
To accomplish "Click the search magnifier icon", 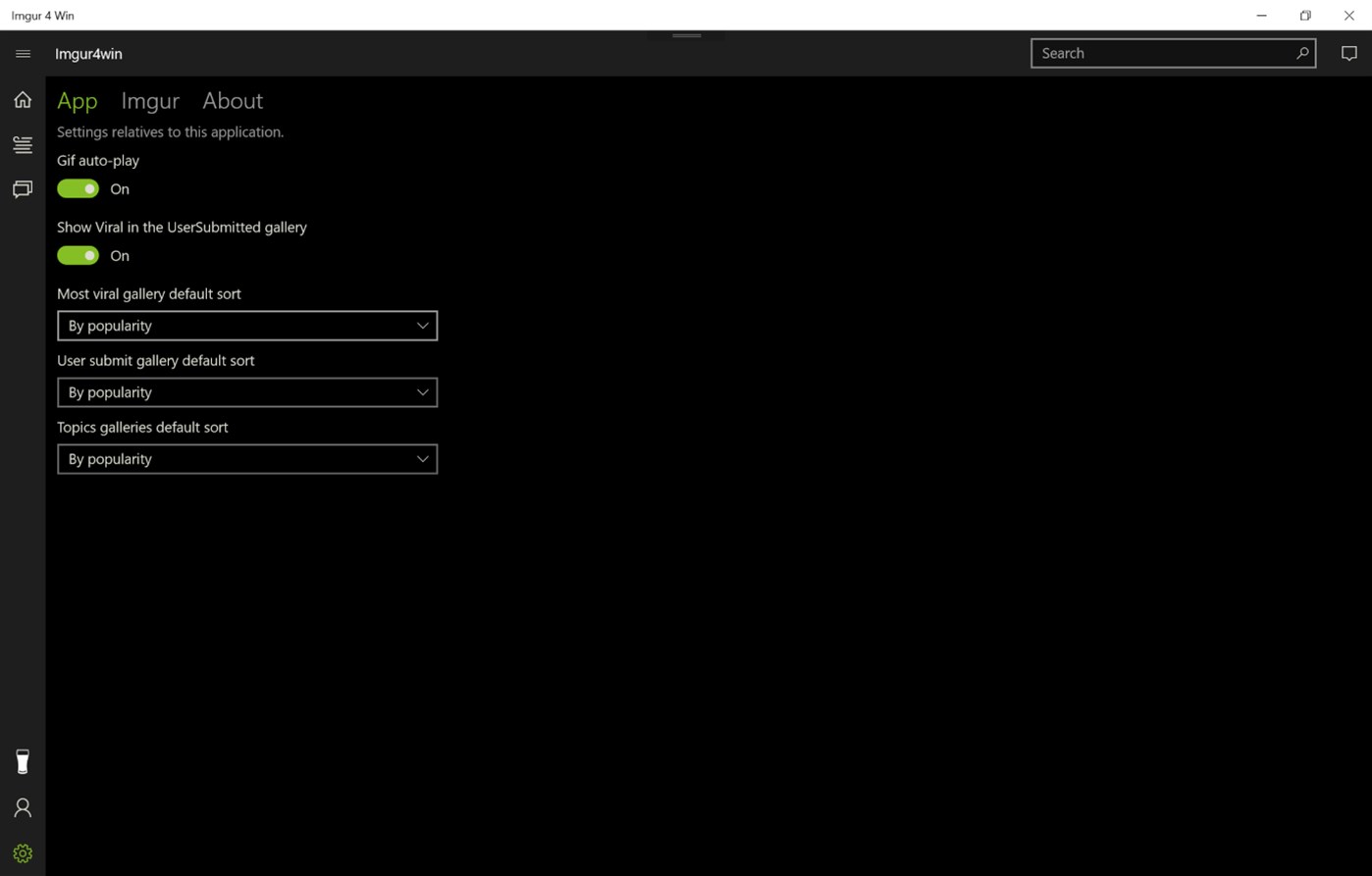I will (x=1302, y=53).
